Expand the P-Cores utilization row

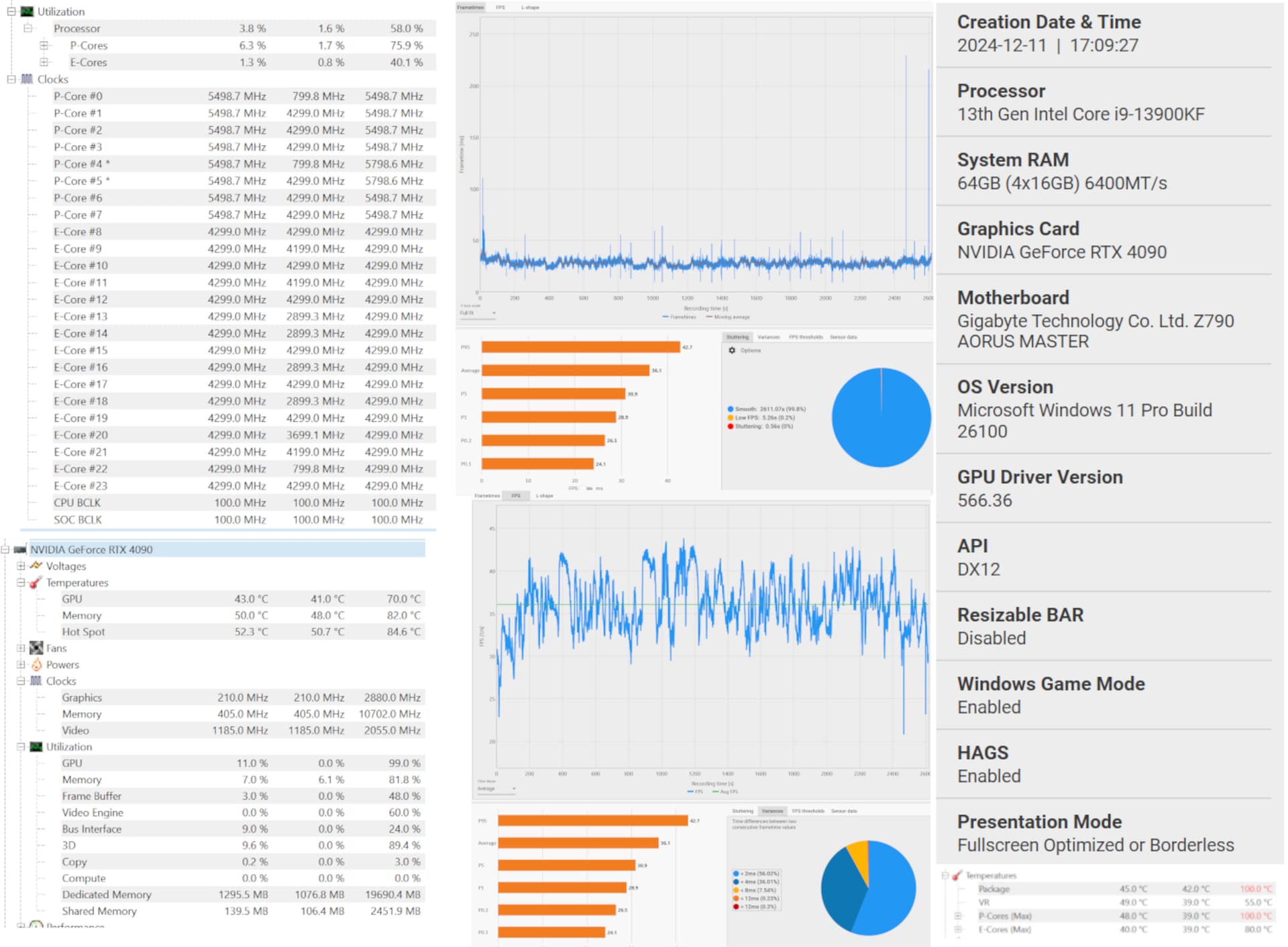point(44,46)
